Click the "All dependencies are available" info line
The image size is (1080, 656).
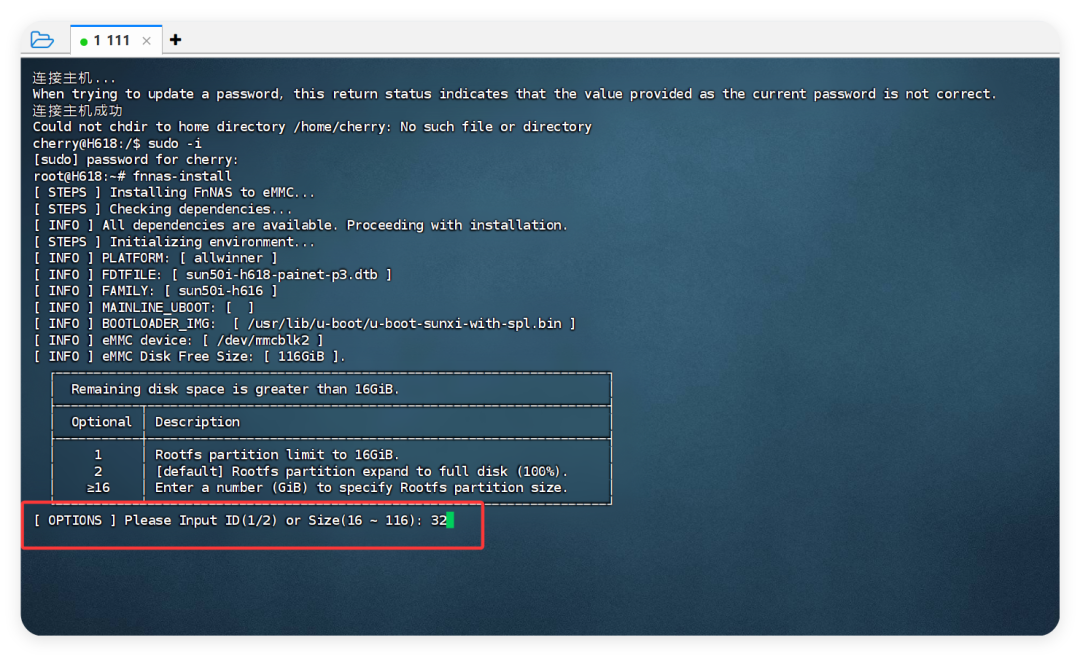[x=300, y=225]
